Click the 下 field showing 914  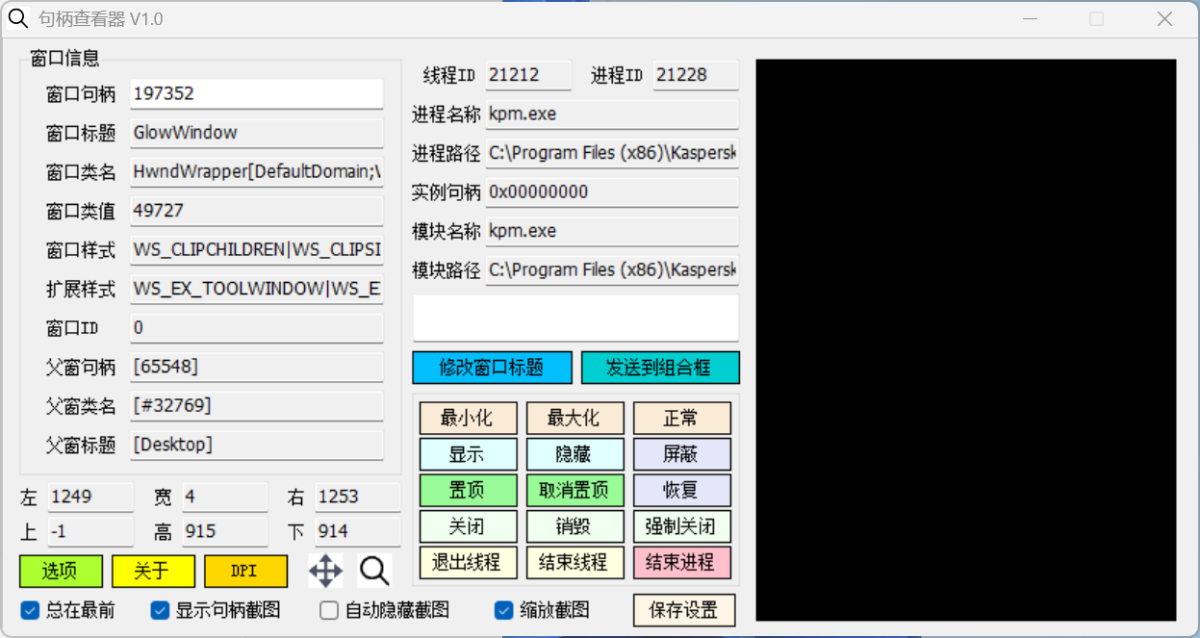coord(357,532)
